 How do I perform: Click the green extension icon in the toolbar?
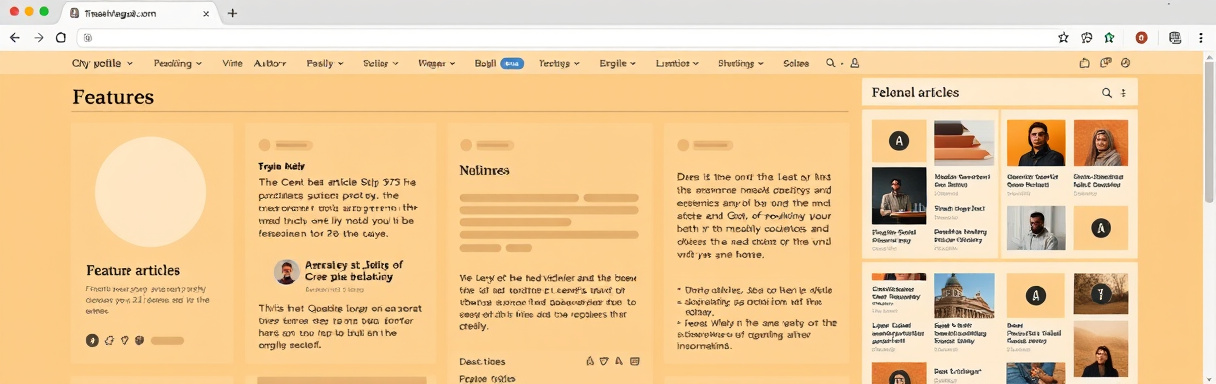pyautogui.click(x=1109, y=37)
